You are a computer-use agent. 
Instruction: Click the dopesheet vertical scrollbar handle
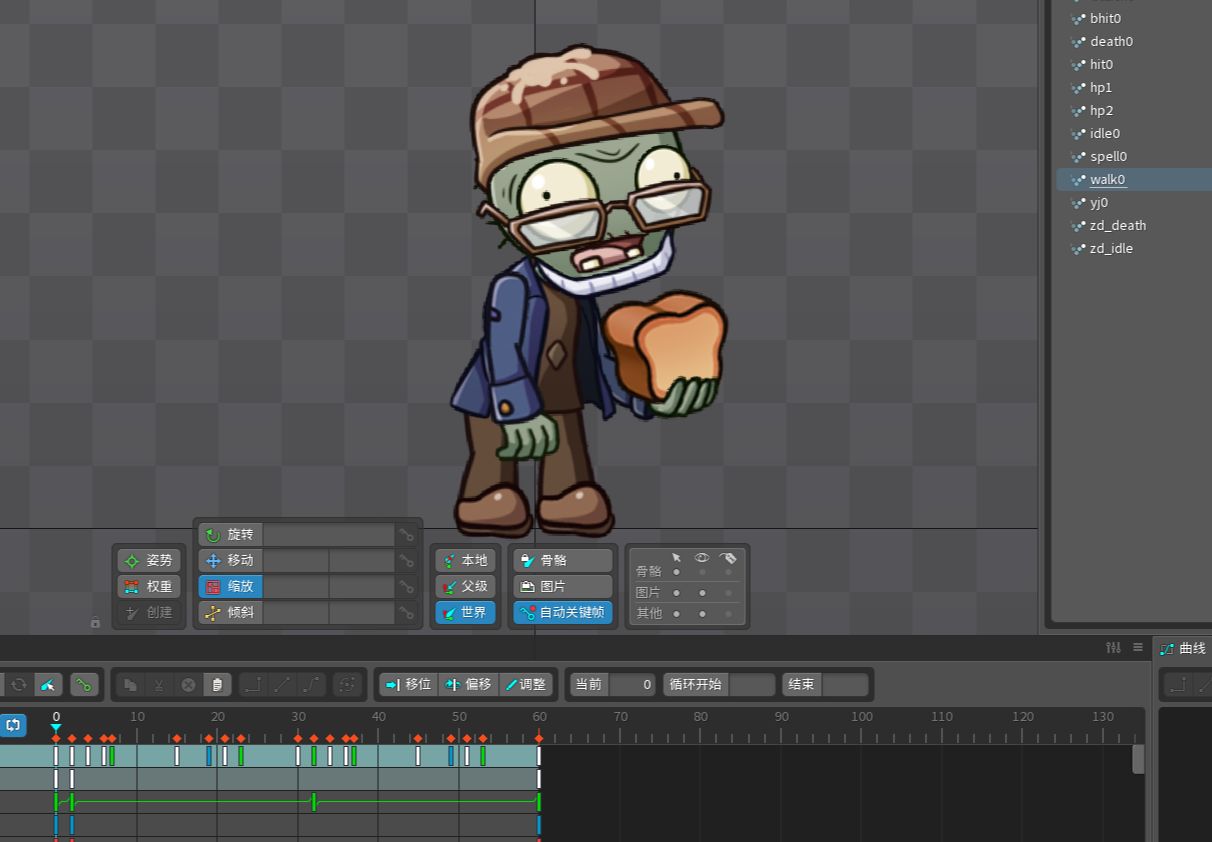click(1138, 759)
